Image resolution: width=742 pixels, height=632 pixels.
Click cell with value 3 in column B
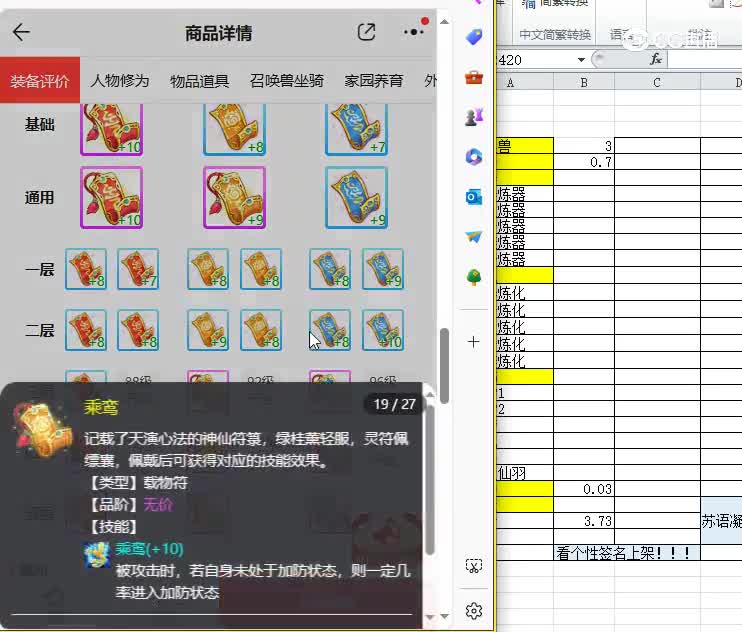[x=584, y=145]
